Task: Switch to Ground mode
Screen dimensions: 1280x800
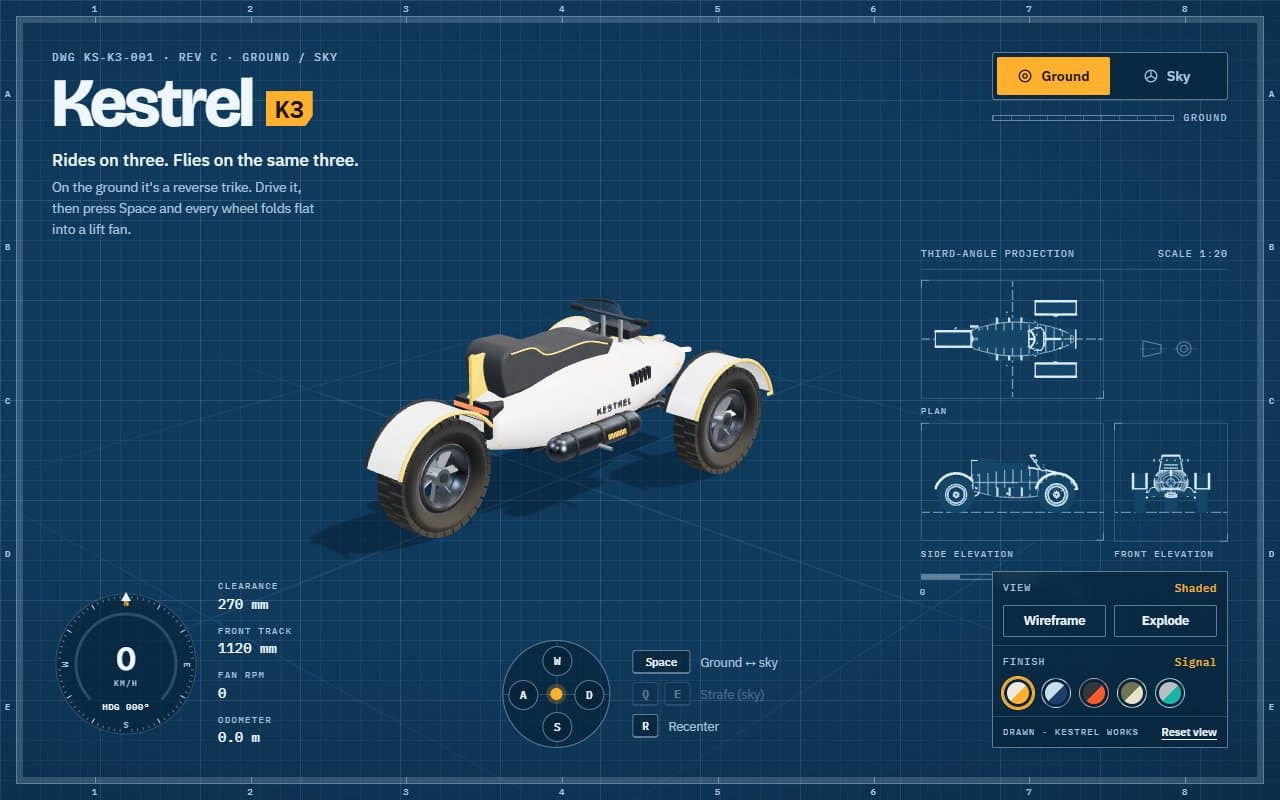Action: point(1053,76)
